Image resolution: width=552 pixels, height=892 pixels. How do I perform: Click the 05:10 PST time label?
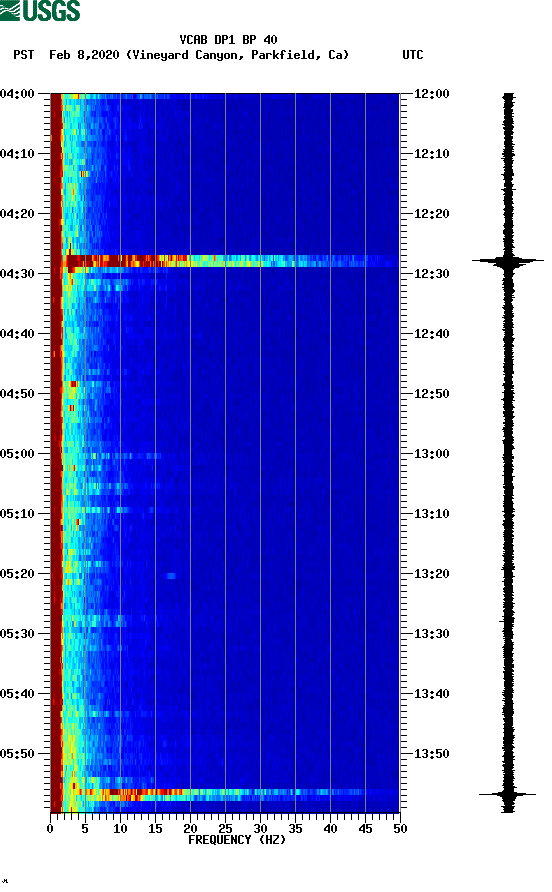[17, 514]
